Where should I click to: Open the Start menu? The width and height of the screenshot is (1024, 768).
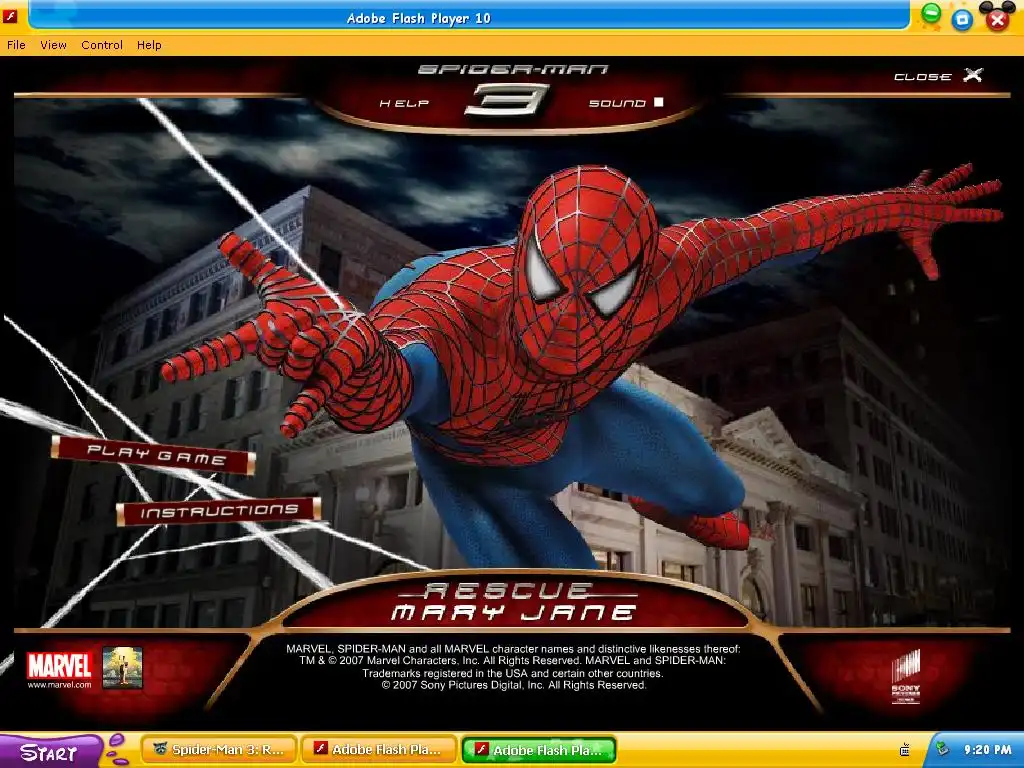tap(49, 752)
